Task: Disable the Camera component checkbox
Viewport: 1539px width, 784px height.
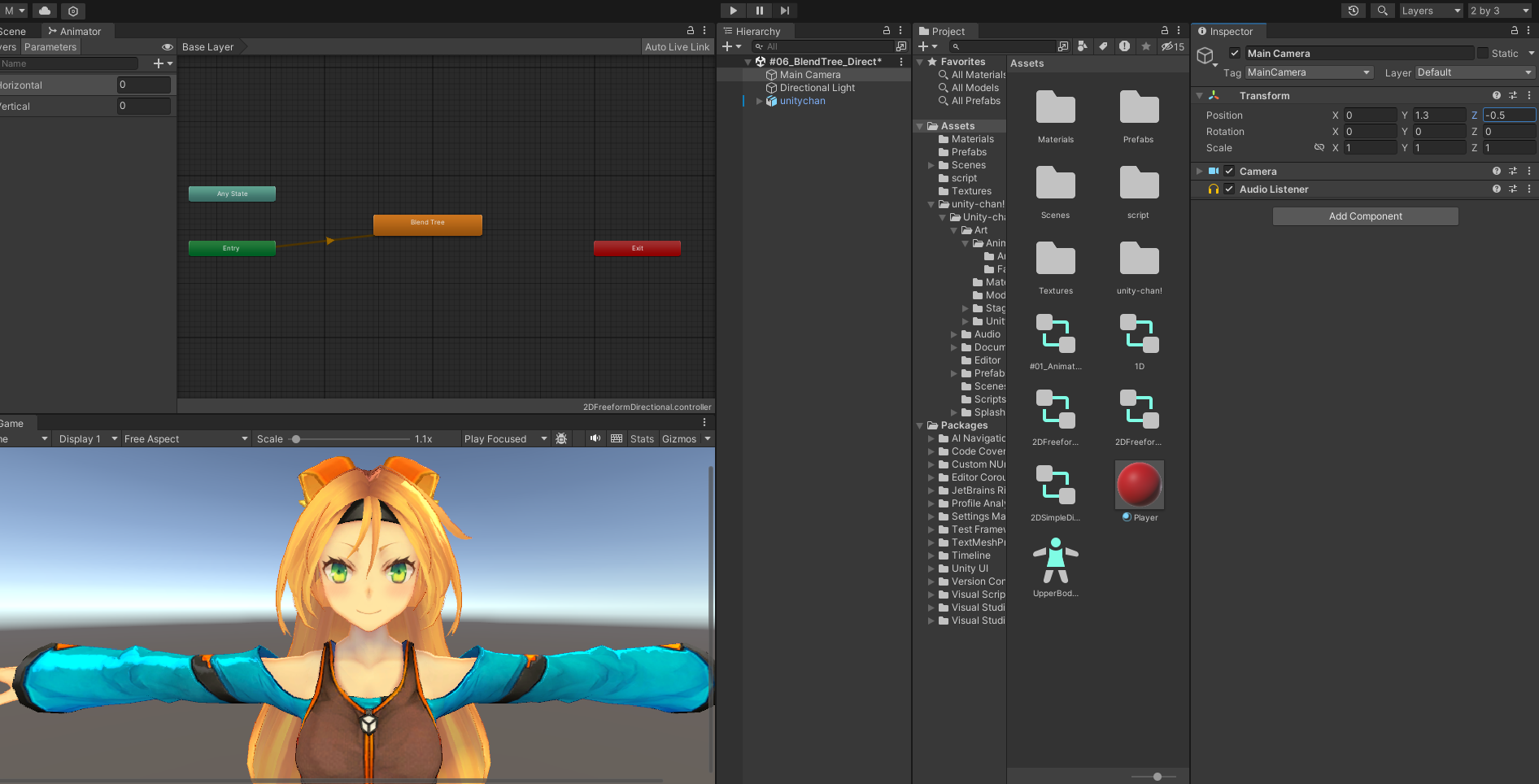Action: click(1229, 171)
